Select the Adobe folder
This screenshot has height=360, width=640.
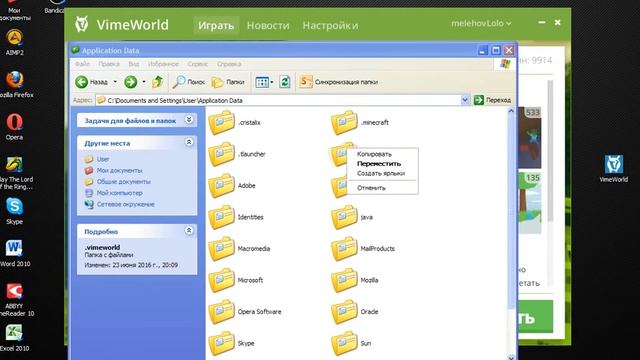pyautogui.click(x=232, y=186)
